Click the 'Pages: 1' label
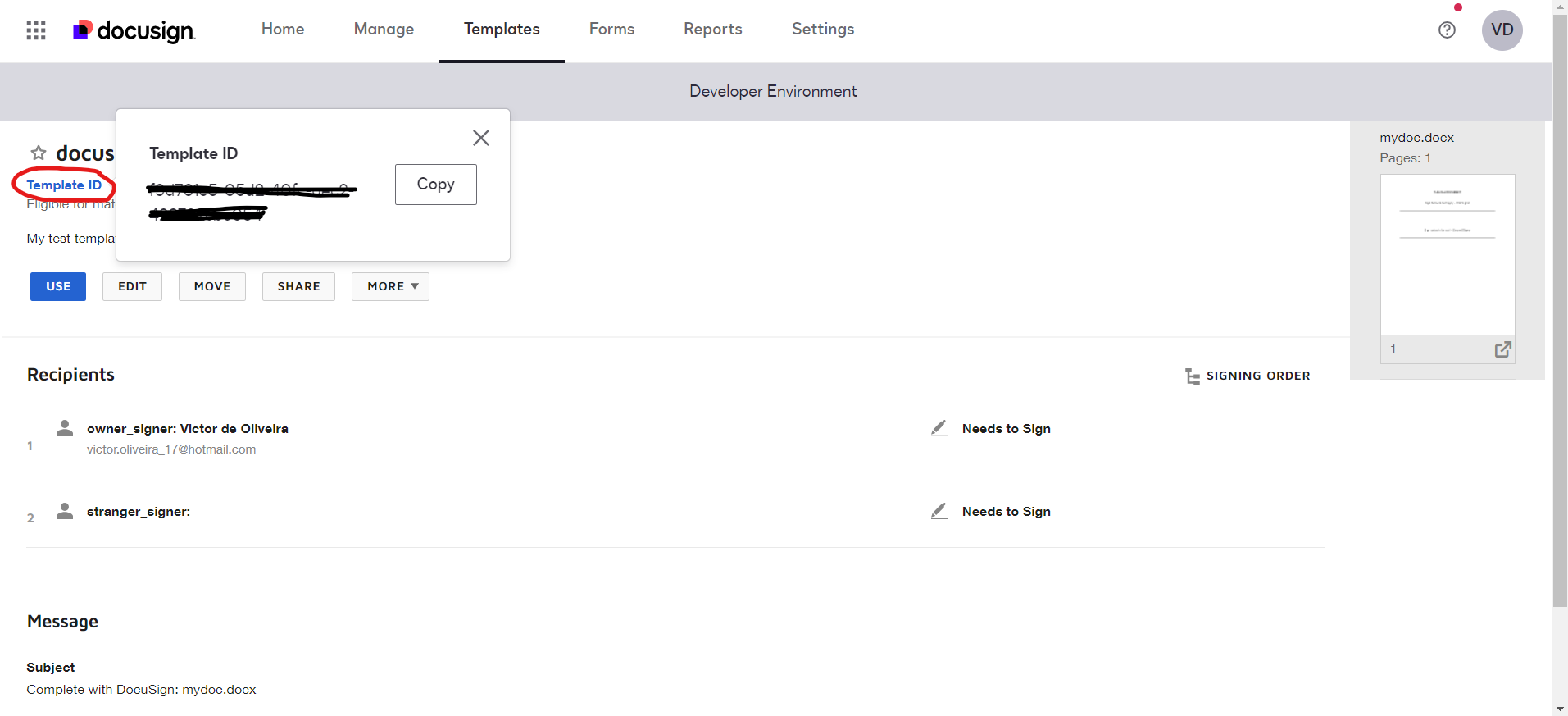This screenshot has width=1568, height=716. tap(1405, 157)
